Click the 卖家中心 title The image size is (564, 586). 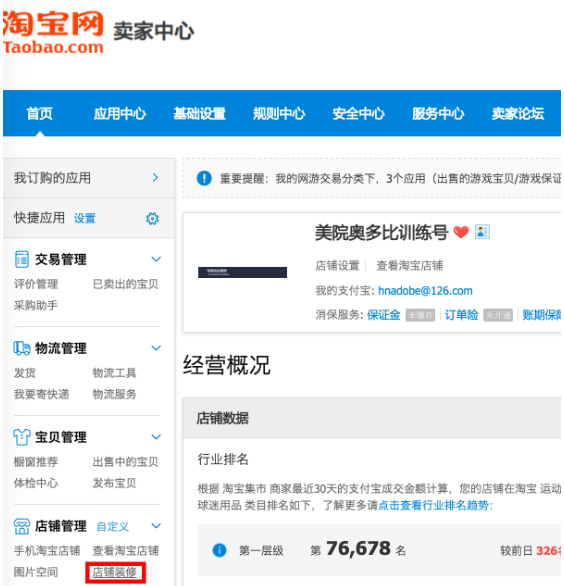pos(153,31)
